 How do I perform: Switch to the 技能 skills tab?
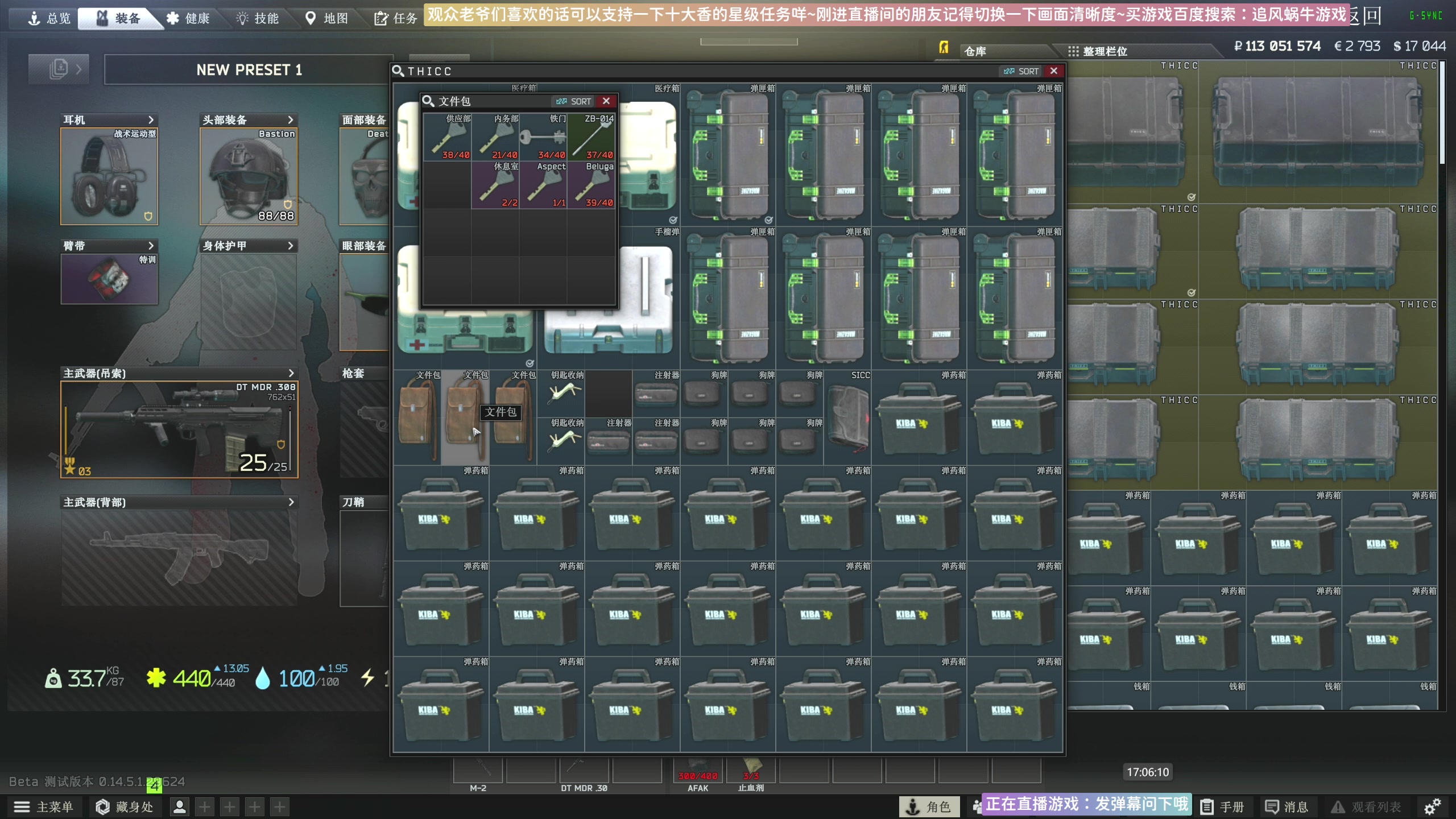point(258,18)
